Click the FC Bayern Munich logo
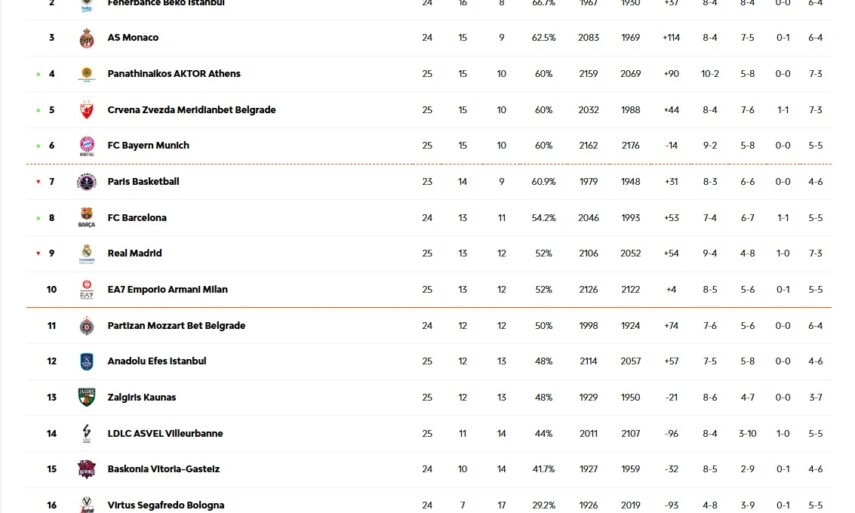This screenshot has height=513, width=855. point(87,146)
